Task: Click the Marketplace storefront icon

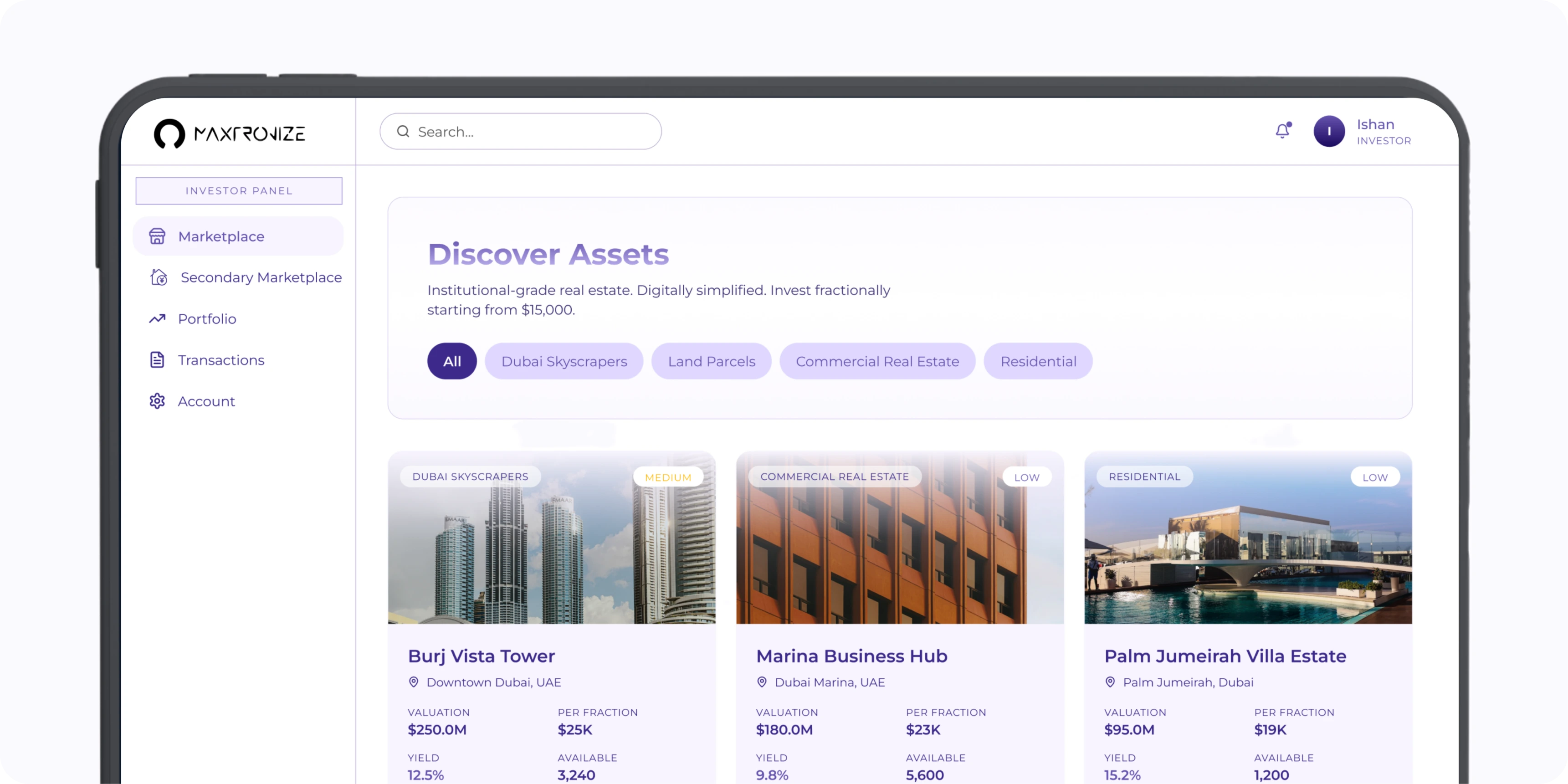Action: click(157, 236)
